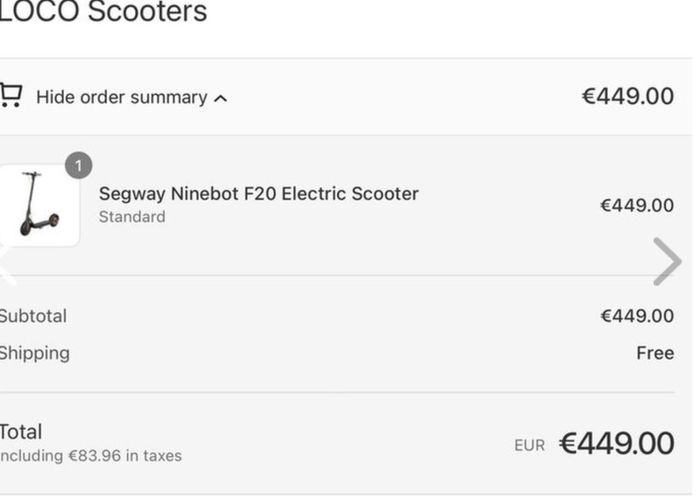Click the including €83.96 in taxes note
The image size is (700, 504).
click(x=91, y=456)
